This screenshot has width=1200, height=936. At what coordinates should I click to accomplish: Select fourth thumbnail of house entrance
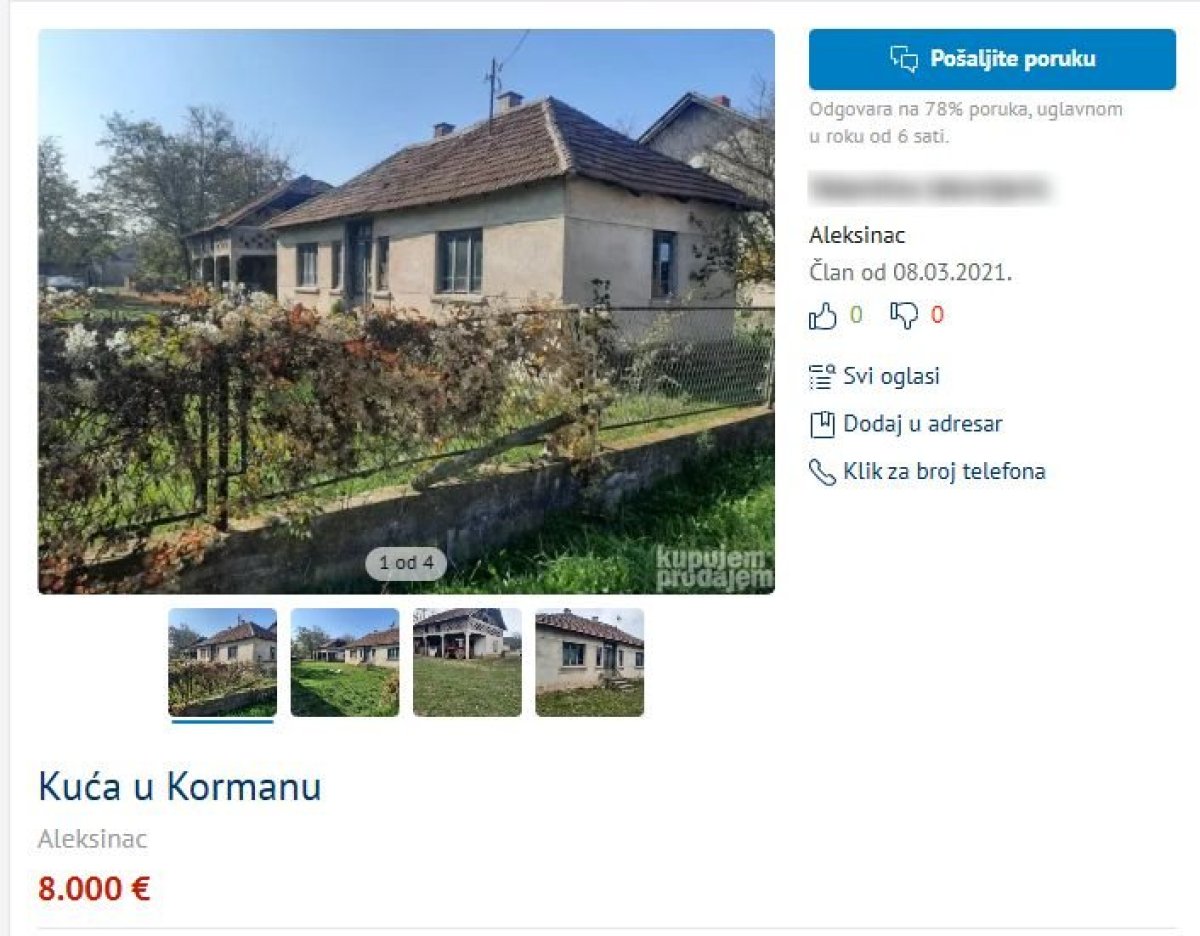pyautogui.click(x=590, y=662)
